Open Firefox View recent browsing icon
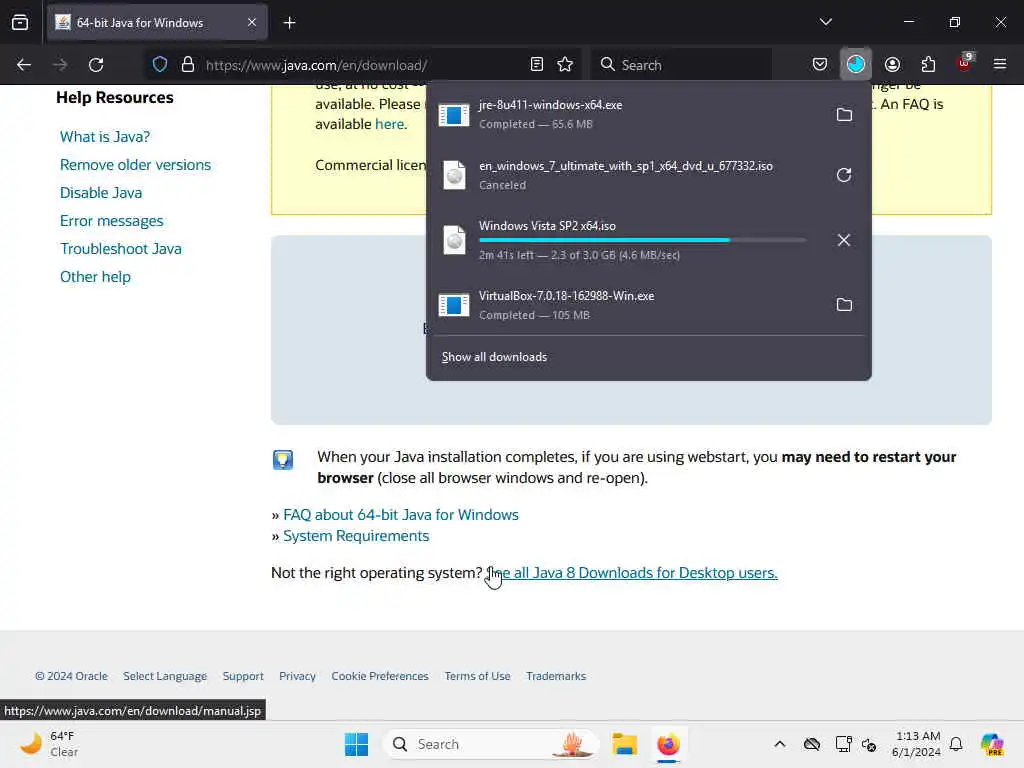The image size is (1024, 768). point(20,22)
